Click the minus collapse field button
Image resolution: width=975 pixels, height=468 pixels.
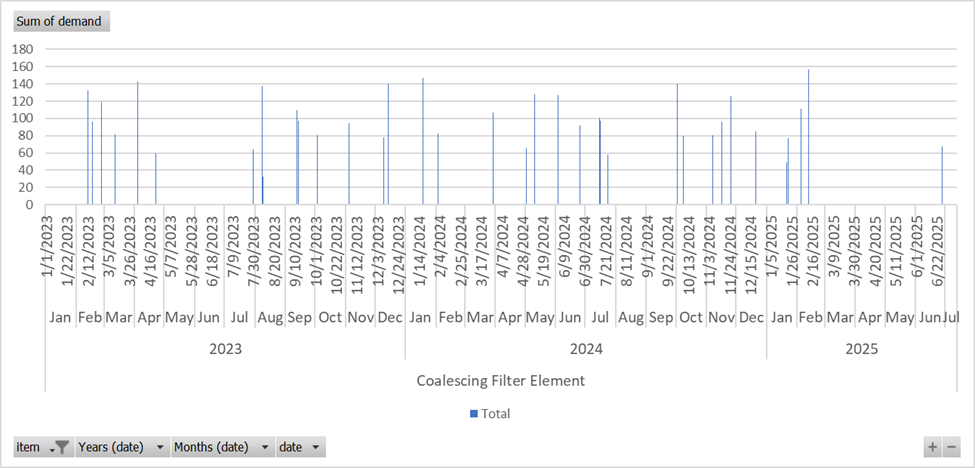click(952, 447)
